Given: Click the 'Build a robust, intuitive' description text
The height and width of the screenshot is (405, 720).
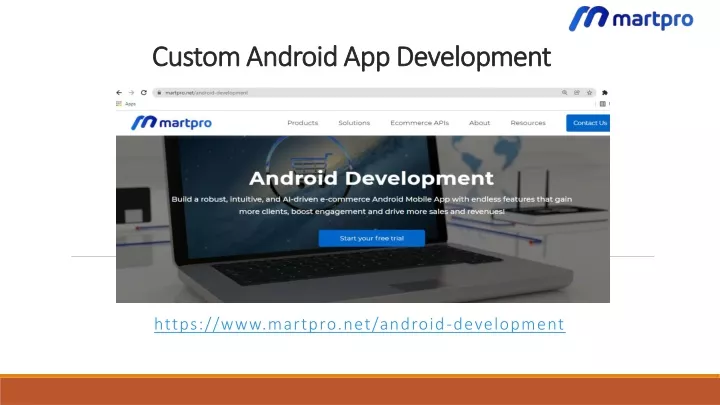Looking at the screenshot, I should [371, 205].
